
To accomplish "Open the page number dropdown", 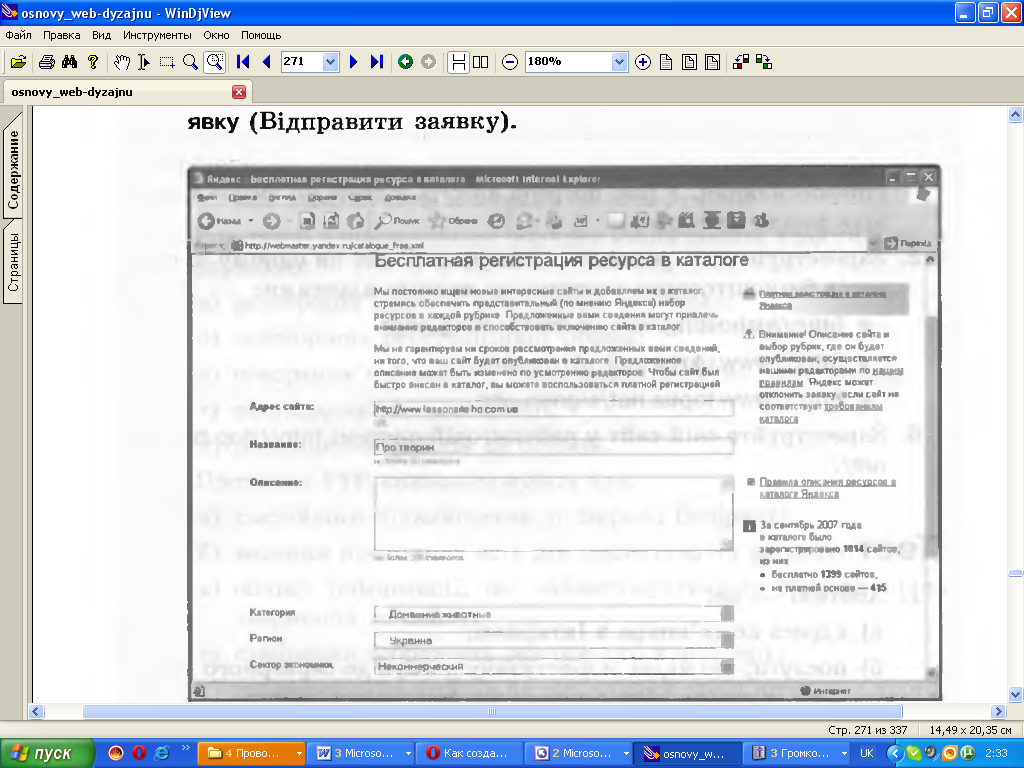I will click(x=330, y=62).
